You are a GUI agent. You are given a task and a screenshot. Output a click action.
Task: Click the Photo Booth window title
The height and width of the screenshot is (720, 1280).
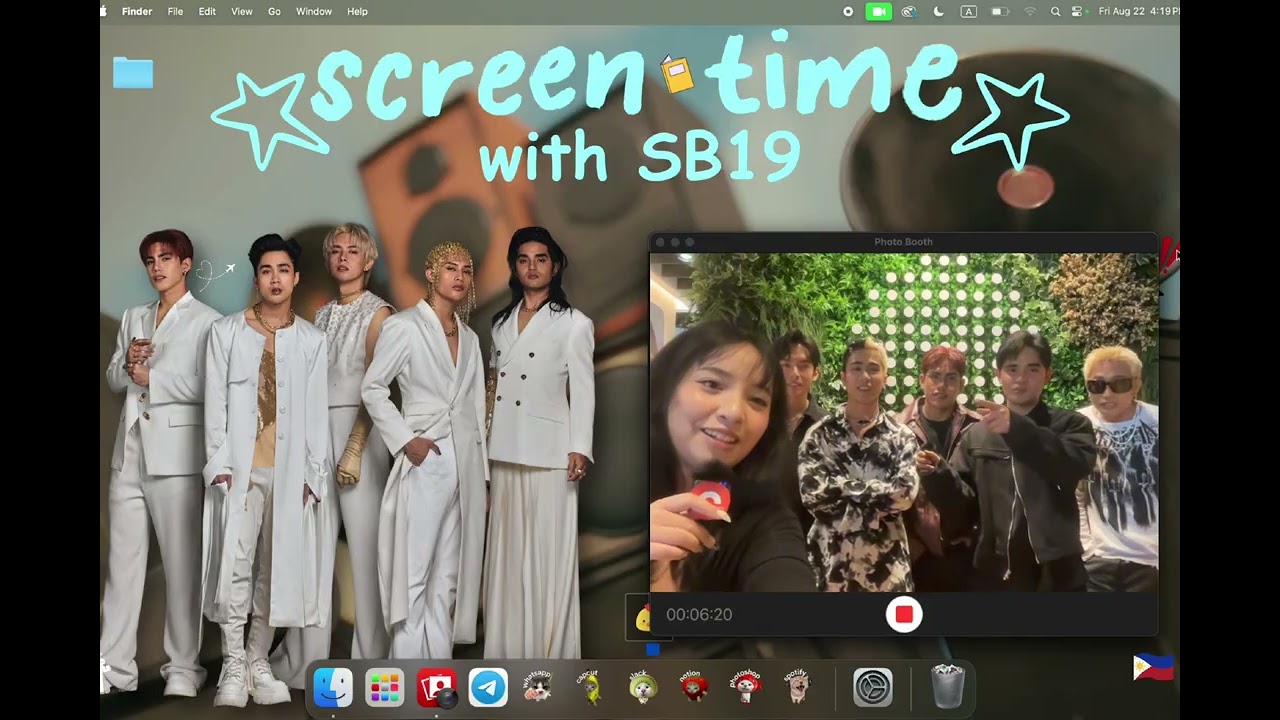coord(903,242)
